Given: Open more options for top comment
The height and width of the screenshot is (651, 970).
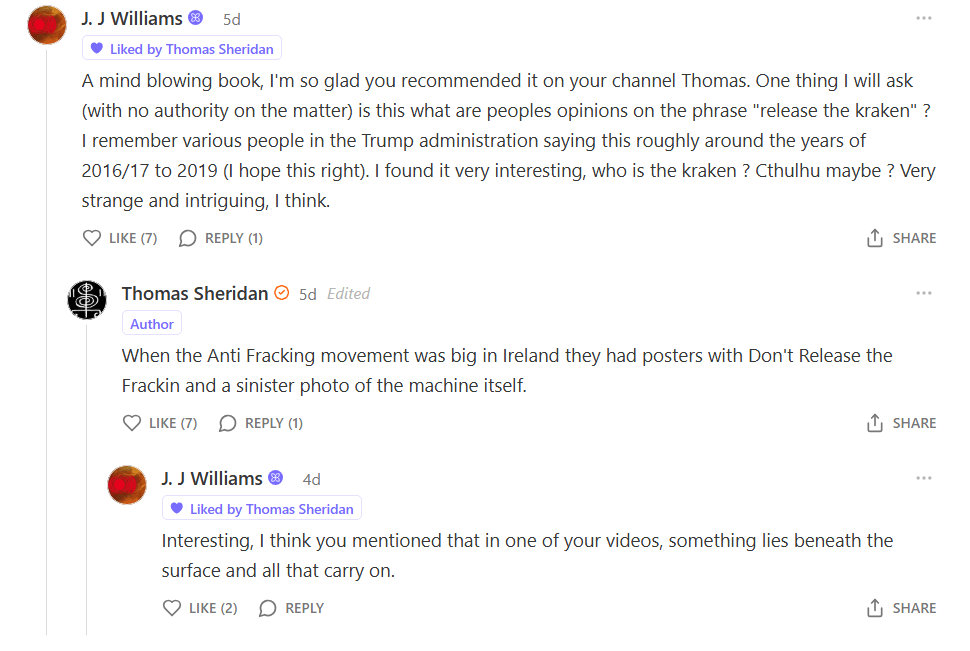Looking at the screenshot, I should pos(924,18).
